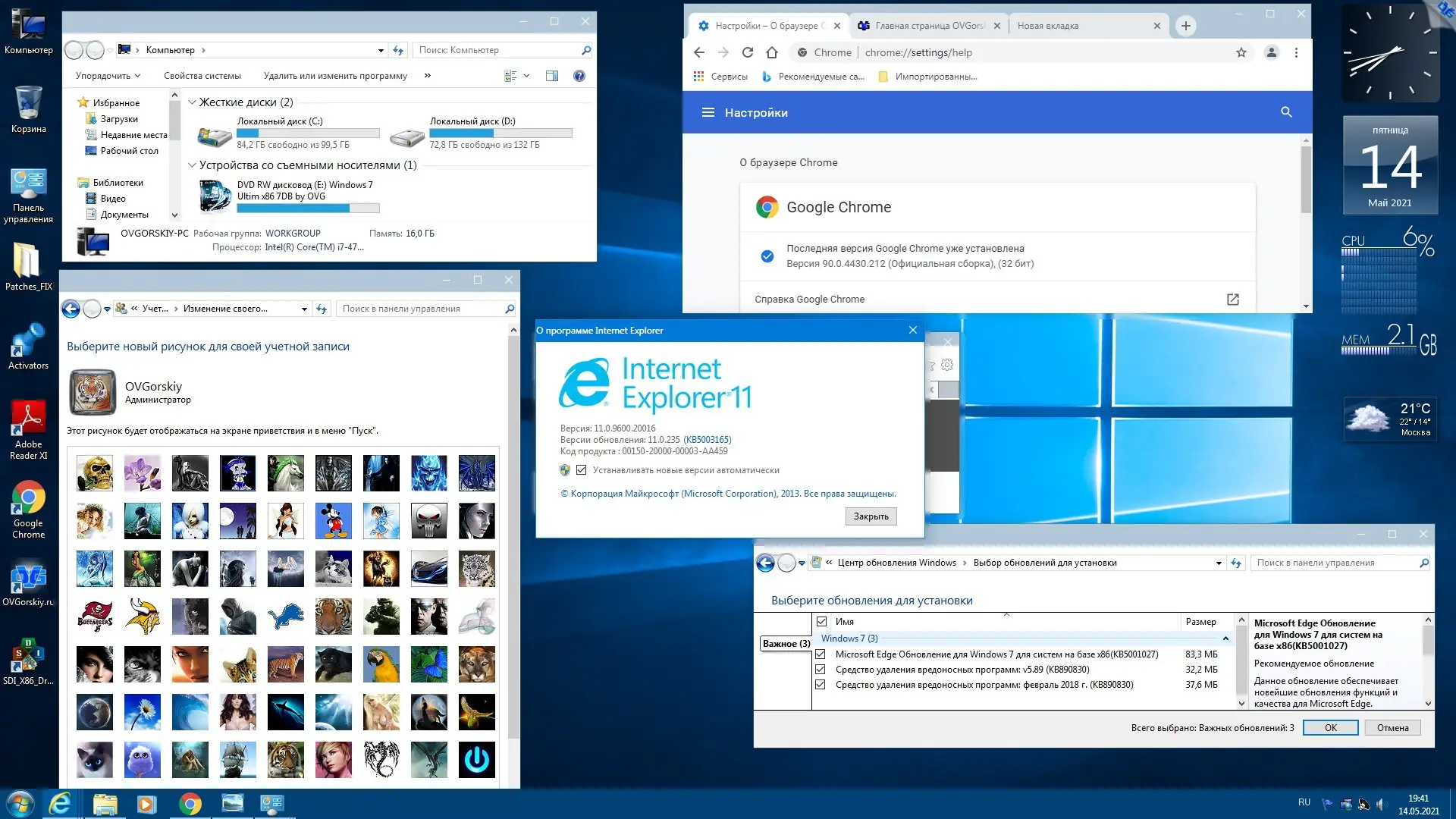1456x819 pixels.
Task: Click the Explorer help question mark icon
Action: [x=579, y=76]
